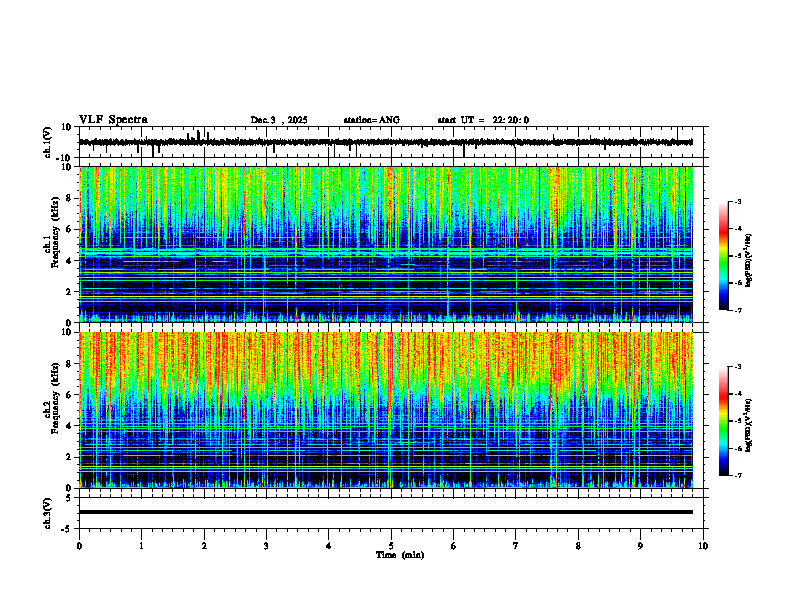Click time-axis tick label "7"
Screen dimensions: 792x612
point(516,546)
